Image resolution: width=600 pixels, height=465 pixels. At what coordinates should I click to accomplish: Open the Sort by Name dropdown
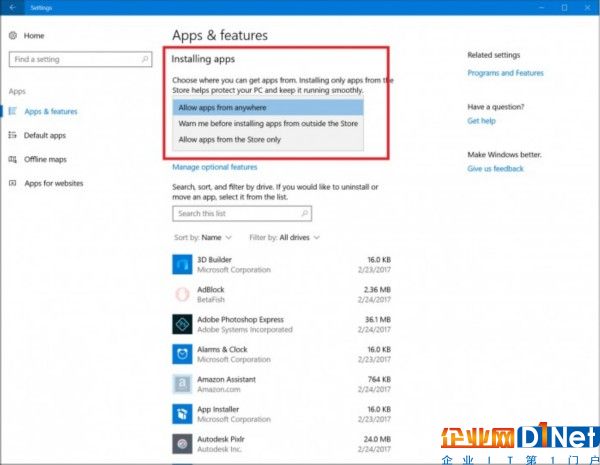coord(203,238)
